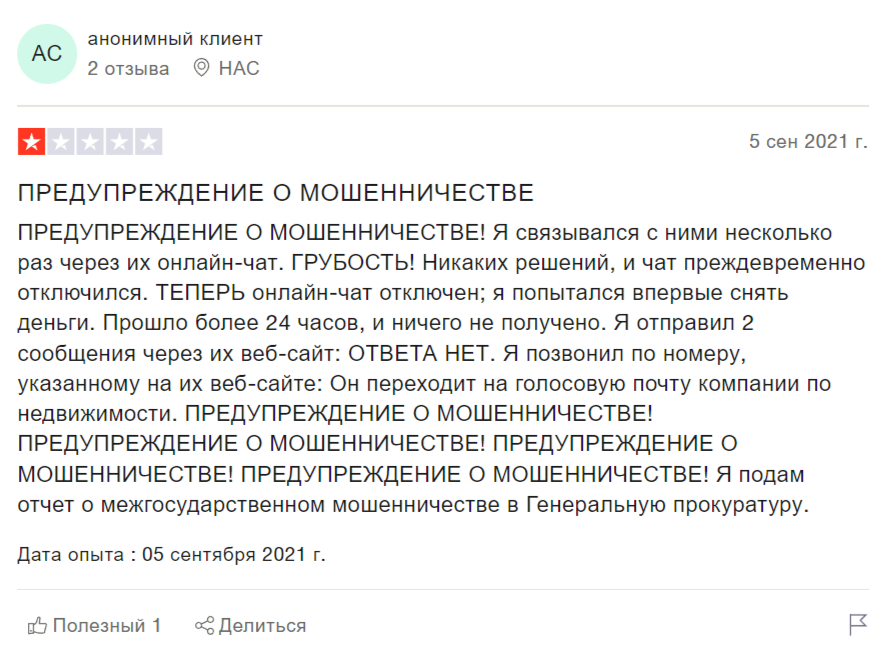
Task: Click the Дата опыта line
Action: click(x=172, y=553)
